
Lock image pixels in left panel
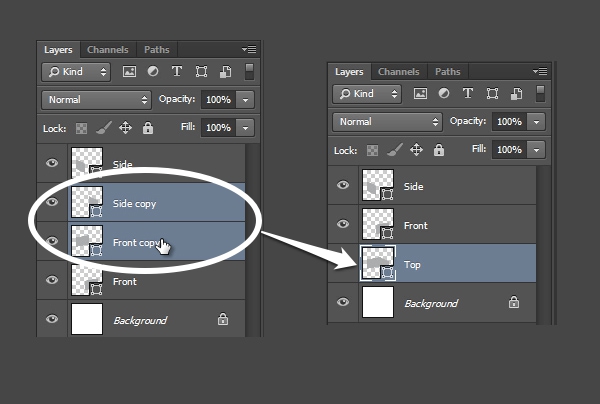click(x=104, y=128)
